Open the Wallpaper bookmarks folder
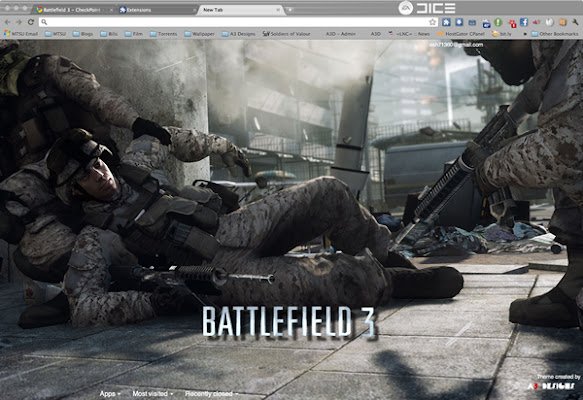 [200, 34]
